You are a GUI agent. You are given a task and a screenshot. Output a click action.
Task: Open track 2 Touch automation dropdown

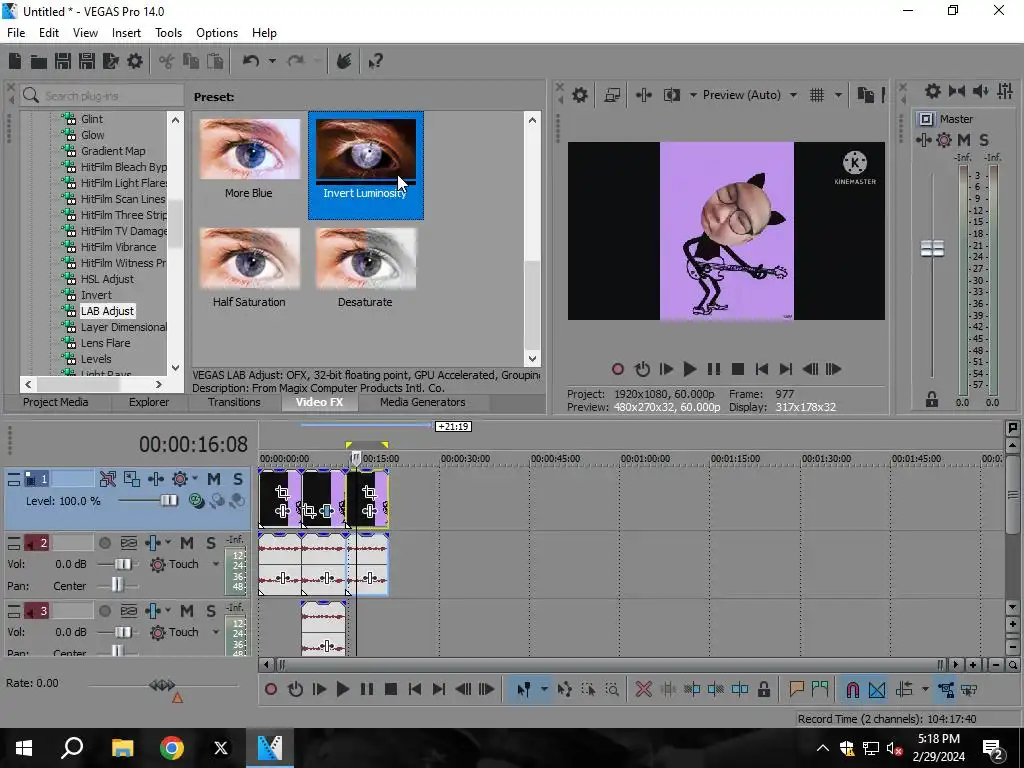click(x=216, y=564)
